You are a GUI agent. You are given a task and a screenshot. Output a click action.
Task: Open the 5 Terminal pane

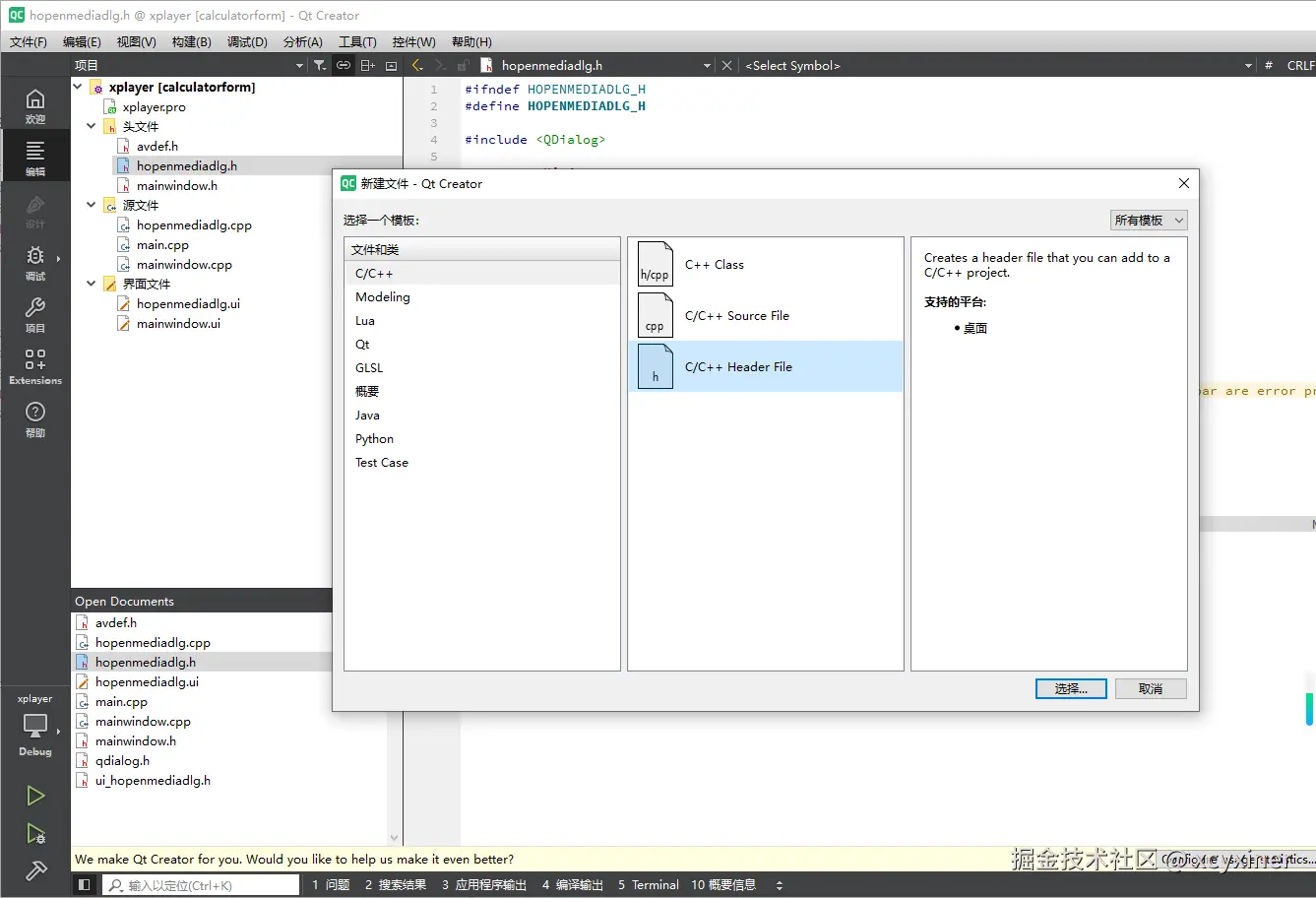pyautogui.click(x=649, y=885)
